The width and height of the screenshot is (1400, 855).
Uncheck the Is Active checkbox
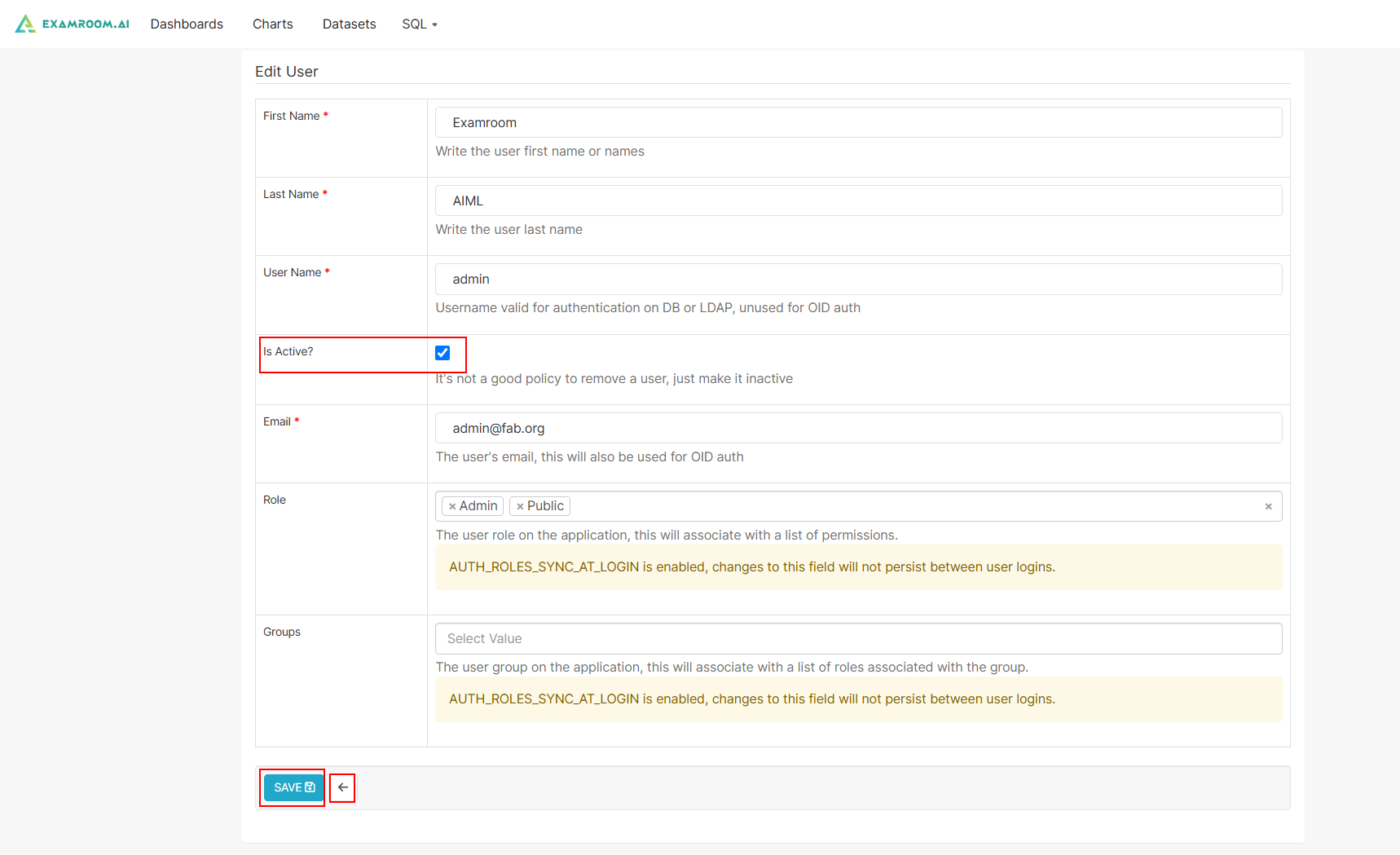click(x=442, y=353)
